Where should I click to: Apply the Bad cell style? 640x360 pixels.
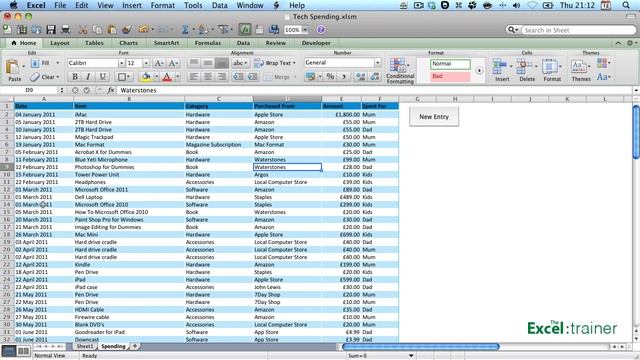(450, 76)
